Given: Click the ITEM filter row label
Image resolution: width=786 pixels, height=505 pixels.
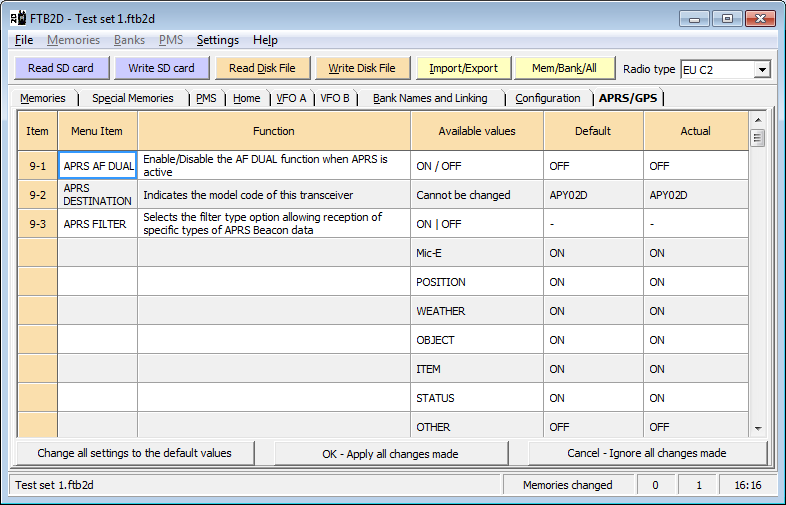Looking at the screenshot, I should click(477, 369).
